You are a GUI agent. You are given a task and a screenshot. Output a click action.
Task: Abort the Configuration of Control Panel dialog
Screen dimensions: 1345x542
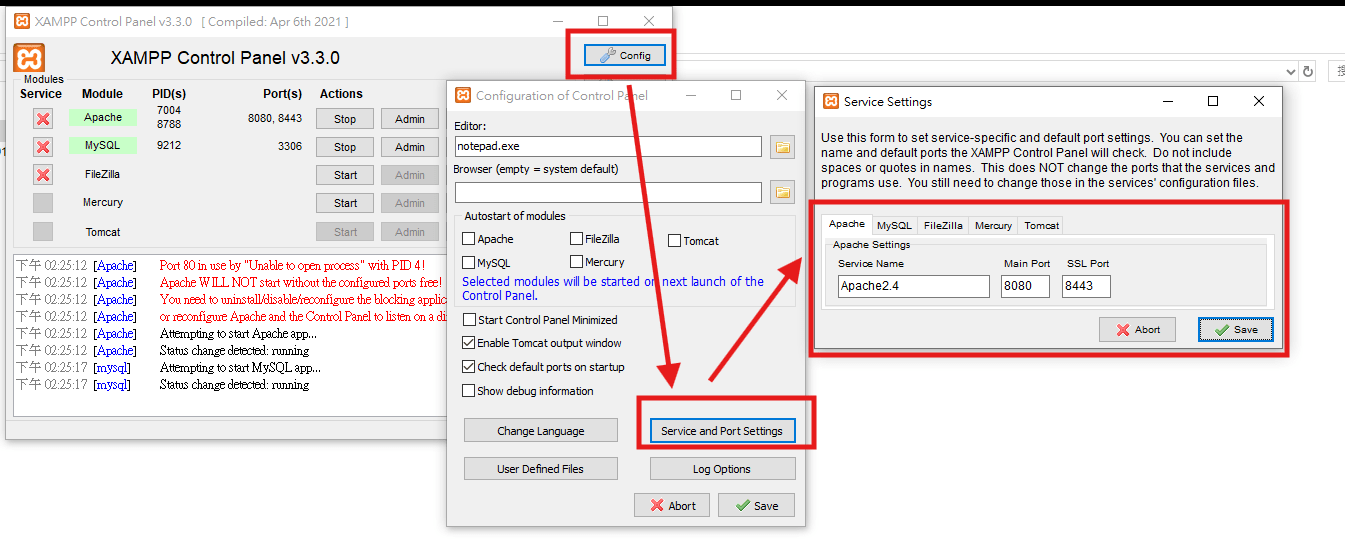click(672, 505)
